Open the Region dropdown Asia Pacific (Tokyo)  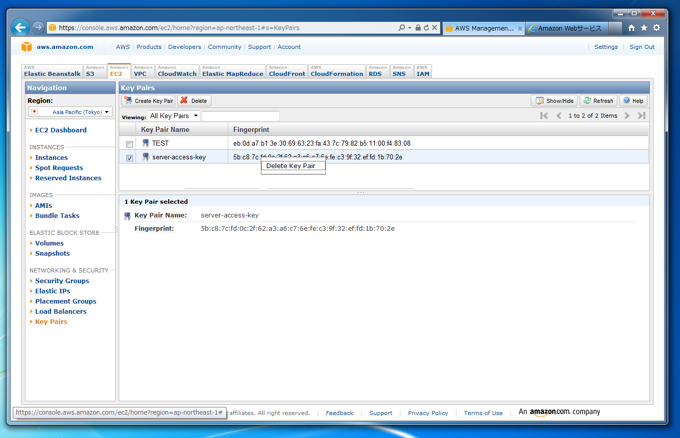(70, 112)
